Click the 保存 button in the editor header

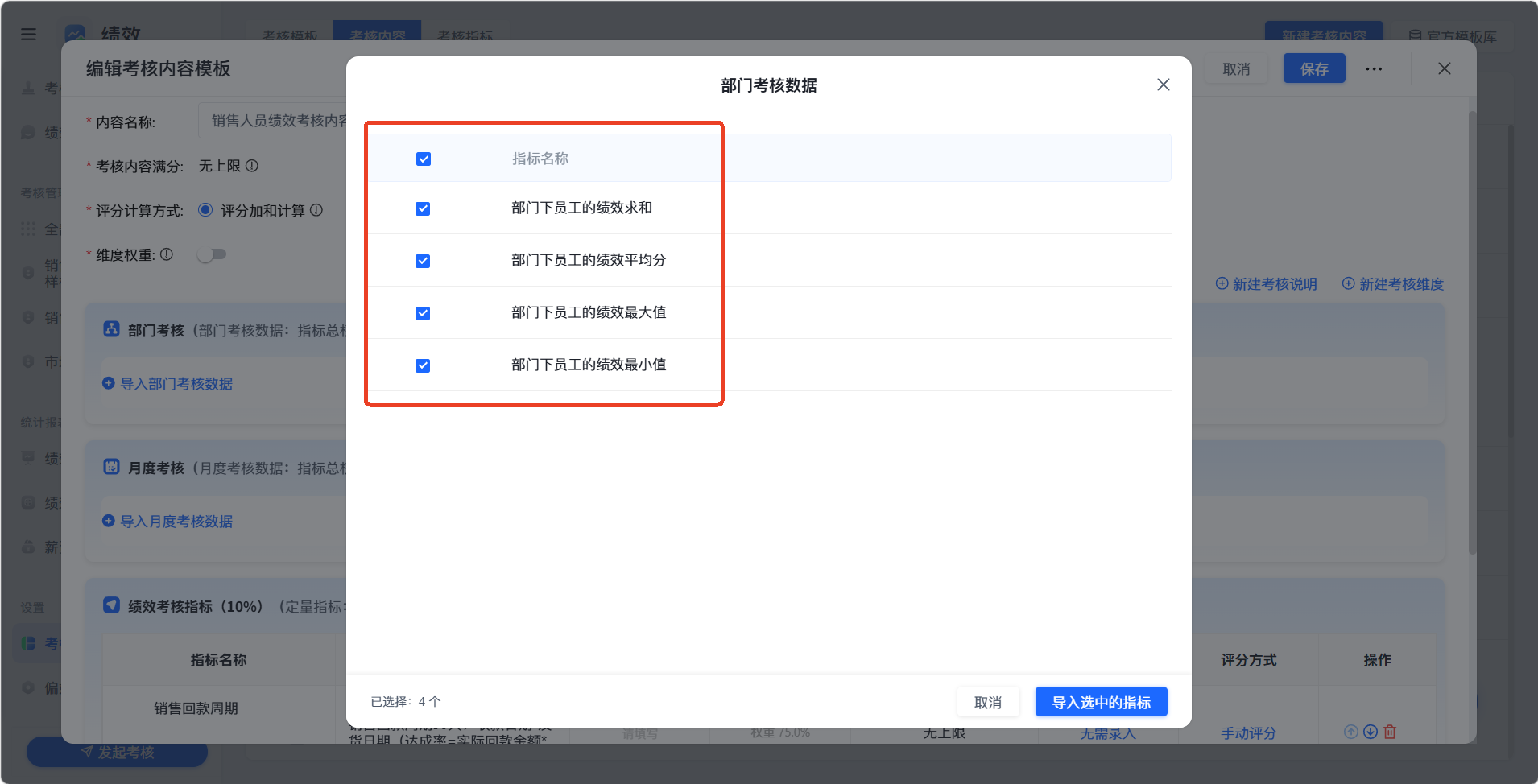1314,69
